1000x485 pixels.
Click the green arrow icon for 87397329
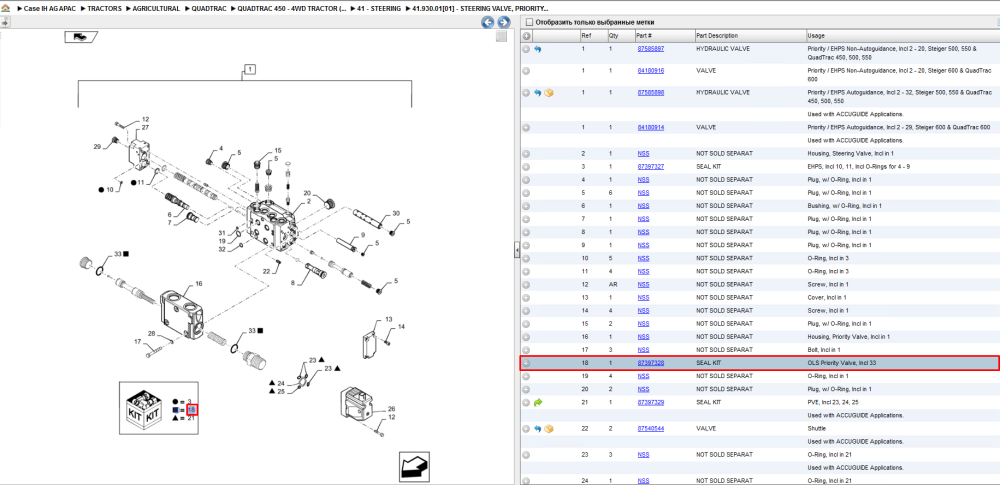538,403
